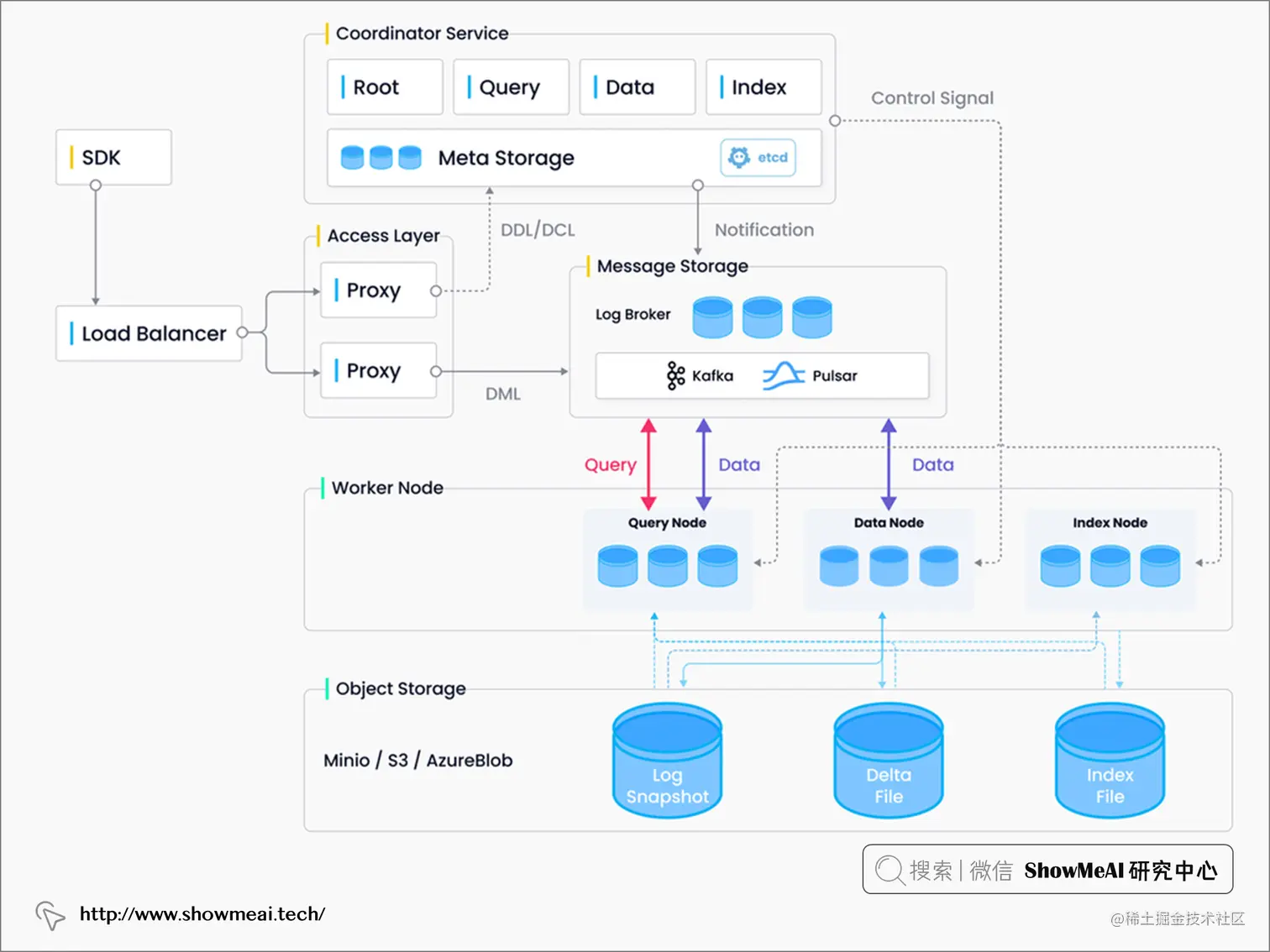The image size is (1270, 952).
Task: Click the Coordinator Service title
Action: (x=422, y=34)
